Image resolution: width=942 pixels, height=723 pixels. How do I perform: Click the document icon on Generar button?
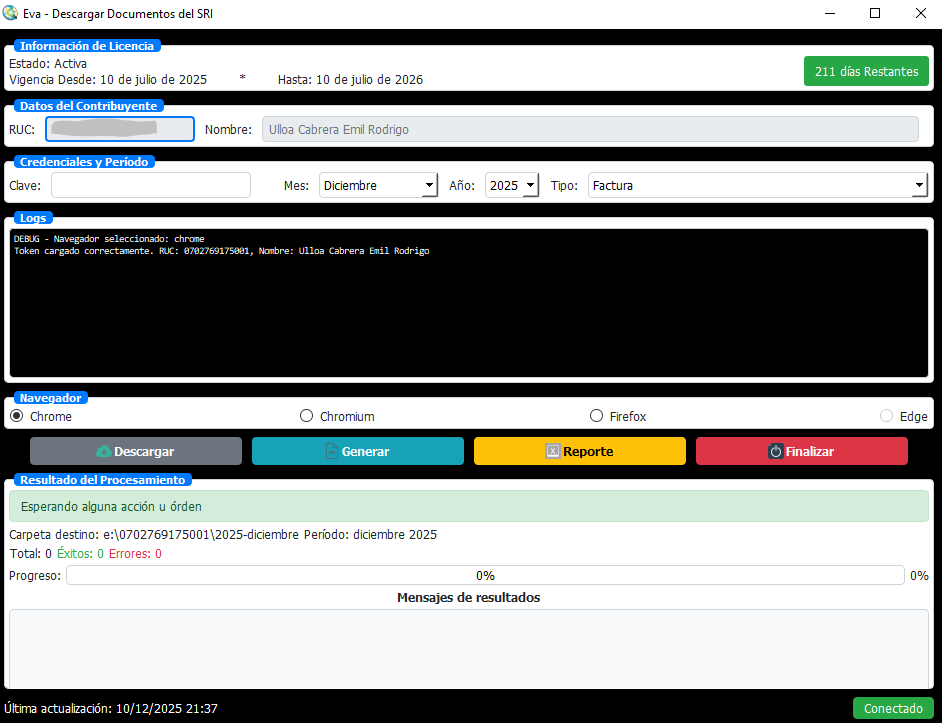point(331,452)
